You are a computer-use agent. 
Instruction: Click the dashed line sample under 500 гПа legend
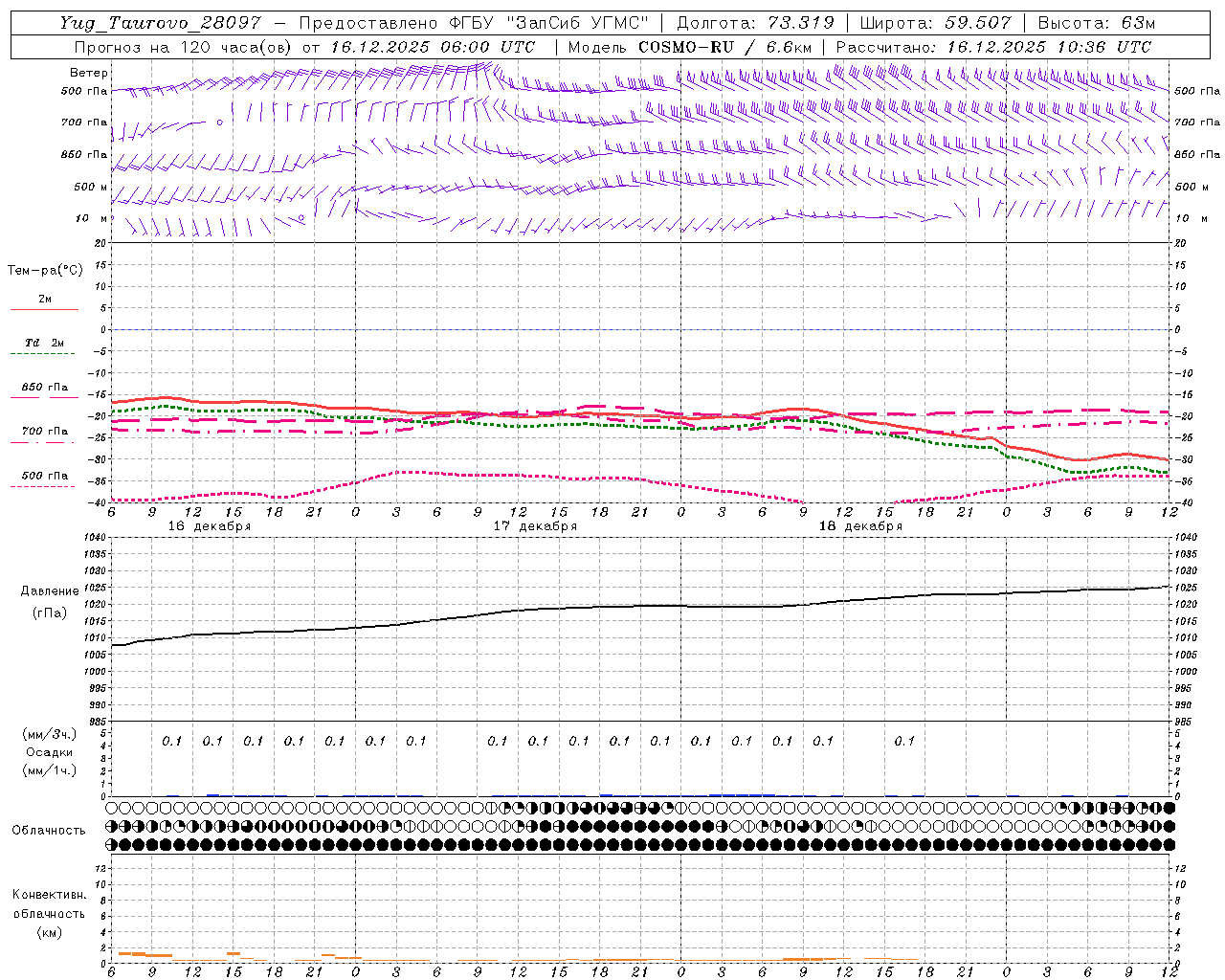coord(43,487)
